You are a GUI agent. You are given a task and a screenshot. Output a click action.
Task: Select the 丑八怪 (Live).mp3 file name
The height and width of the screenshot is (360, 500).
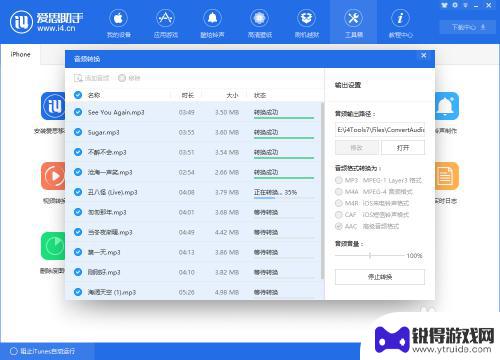pyautogui.click(x=112, y=192)
